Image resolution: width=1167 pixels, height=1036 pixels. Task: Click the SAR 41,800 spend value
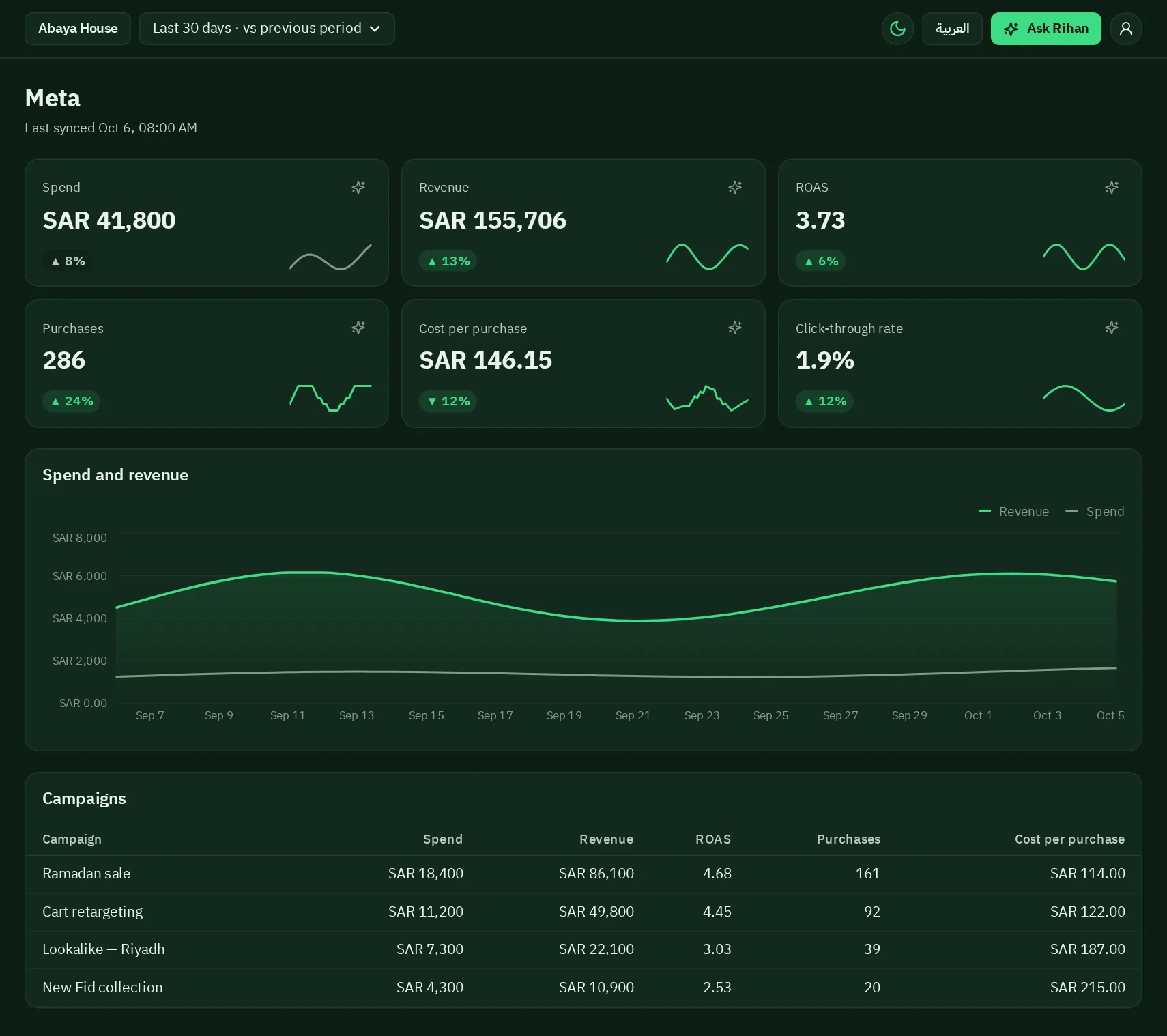(109, 220)
